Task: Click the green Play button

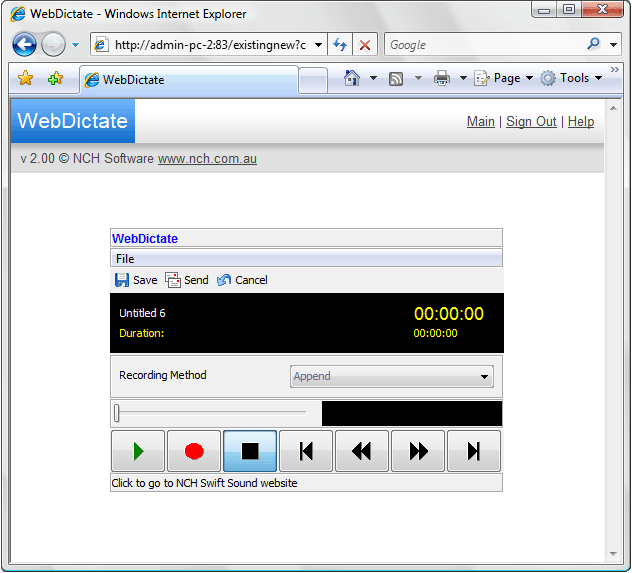Action: point(138,451)
